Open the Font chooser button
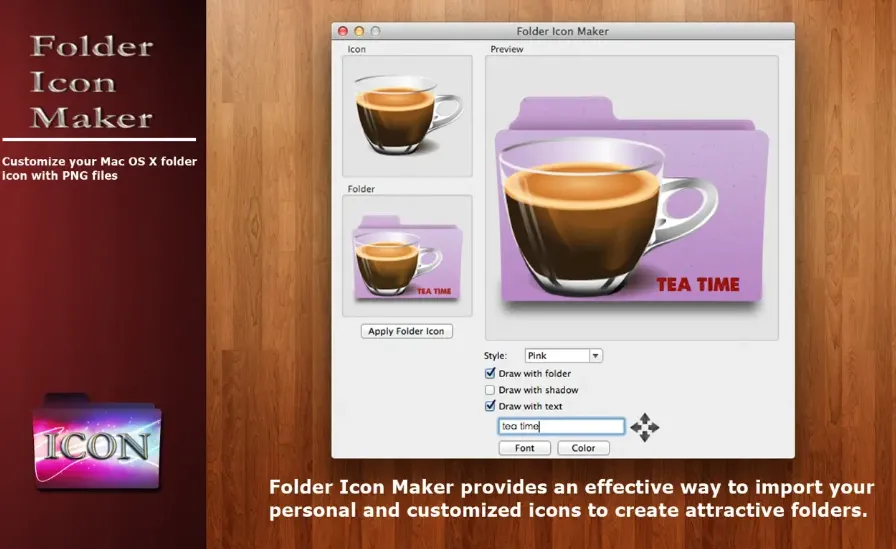Screen dimensions: 896x549 click(525, 448)
